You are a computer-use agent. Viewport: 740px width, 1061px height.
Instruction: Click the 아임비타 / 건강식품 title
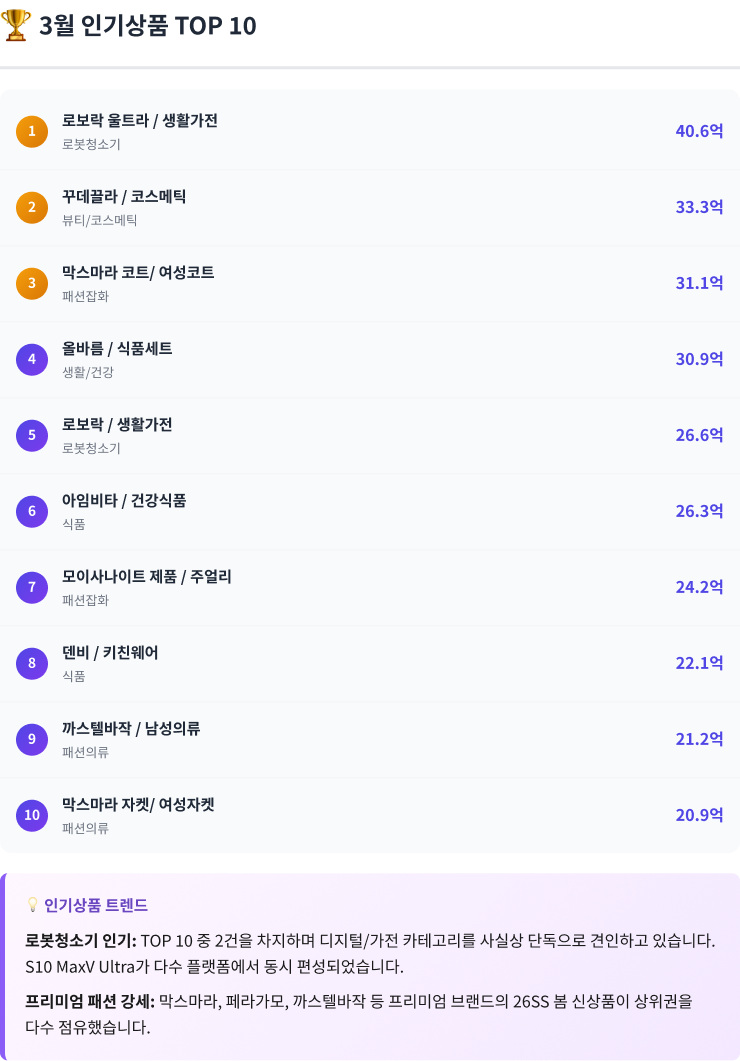124,501
